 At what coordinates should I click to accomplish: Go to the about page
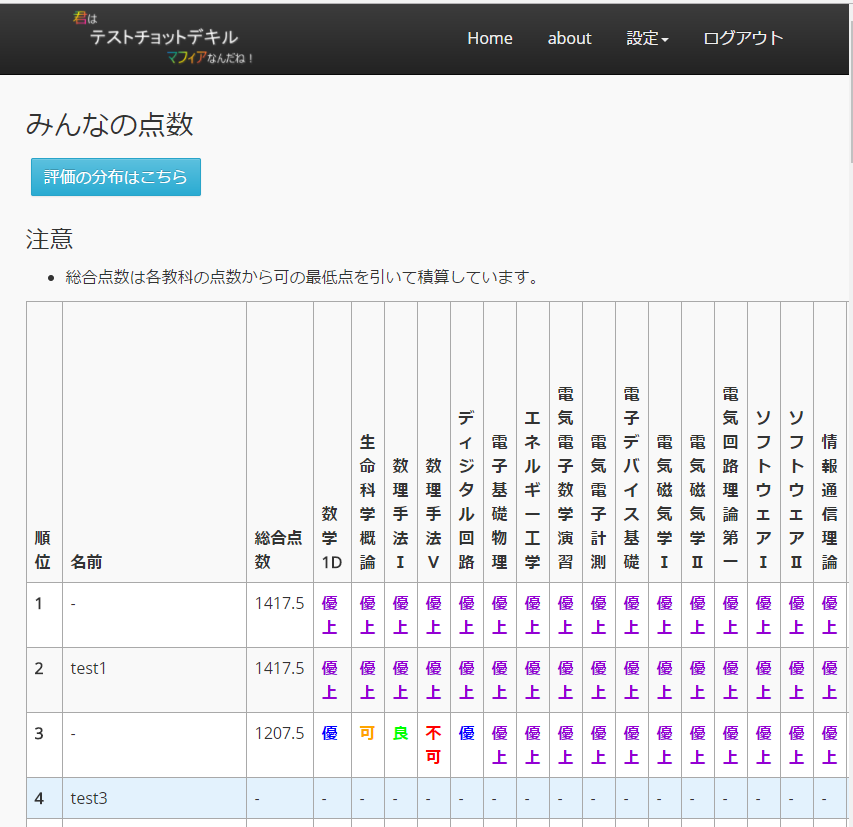point(569,38)
